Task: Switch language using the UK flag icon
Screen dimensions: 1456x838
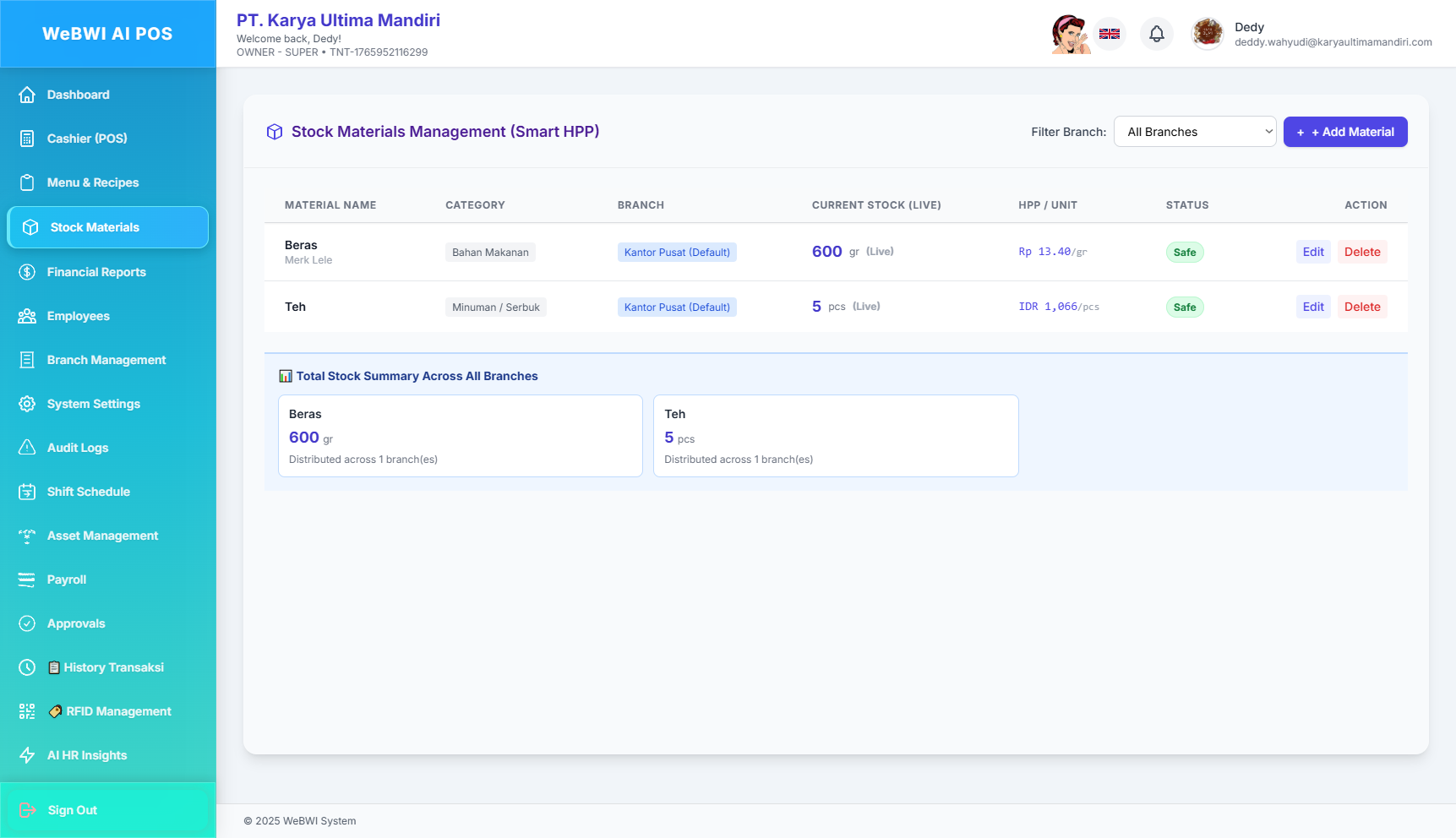Action: point(1109,34)
